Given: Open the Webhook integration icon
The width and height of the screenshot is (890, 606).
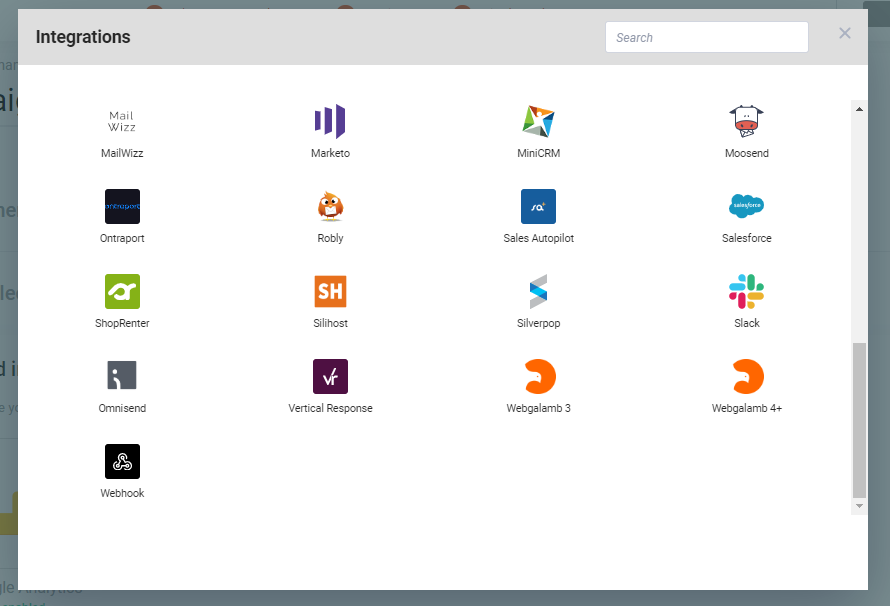Looking at the screenshot, I should 122,462.
